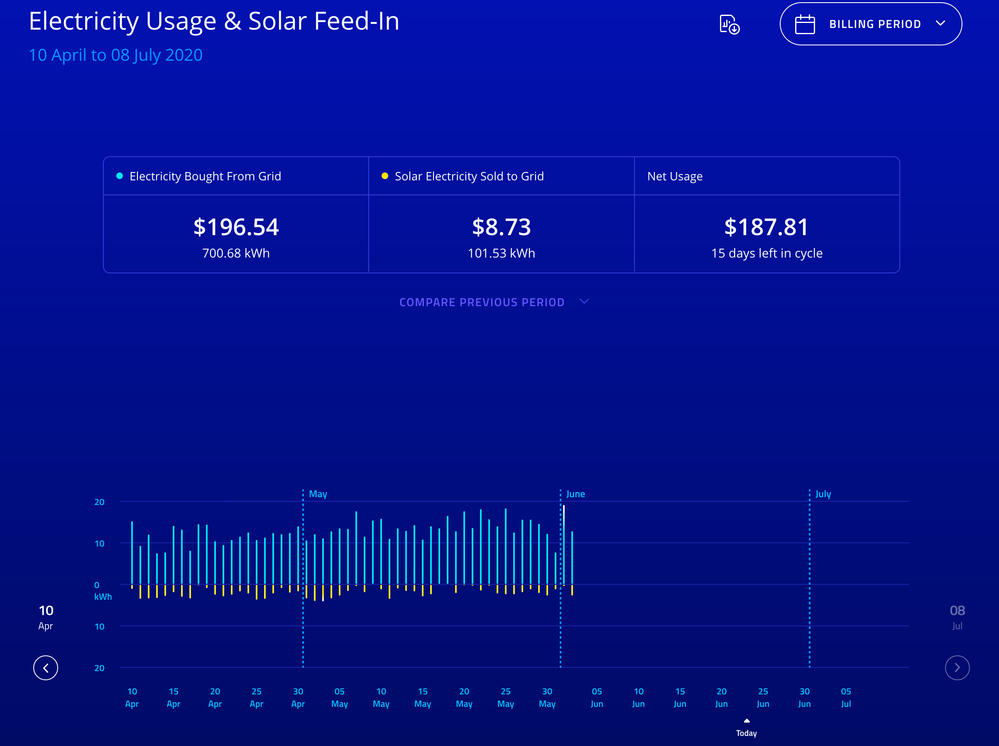Click cyan dot for Electricity Bought legend

tap(120, 176)
